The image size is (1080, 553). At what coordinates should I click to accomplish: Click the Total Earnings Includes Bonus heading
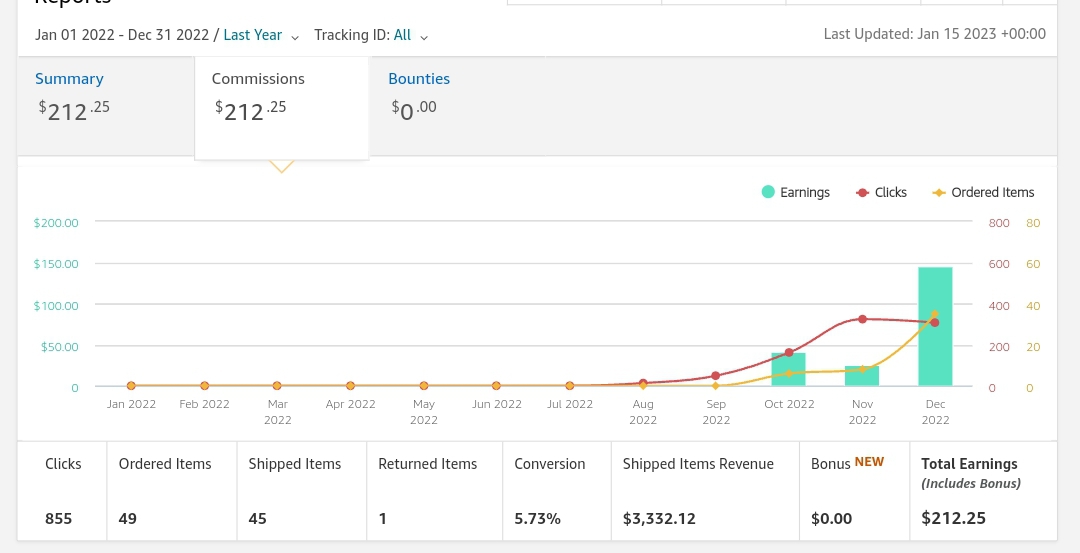coord(970,472)
